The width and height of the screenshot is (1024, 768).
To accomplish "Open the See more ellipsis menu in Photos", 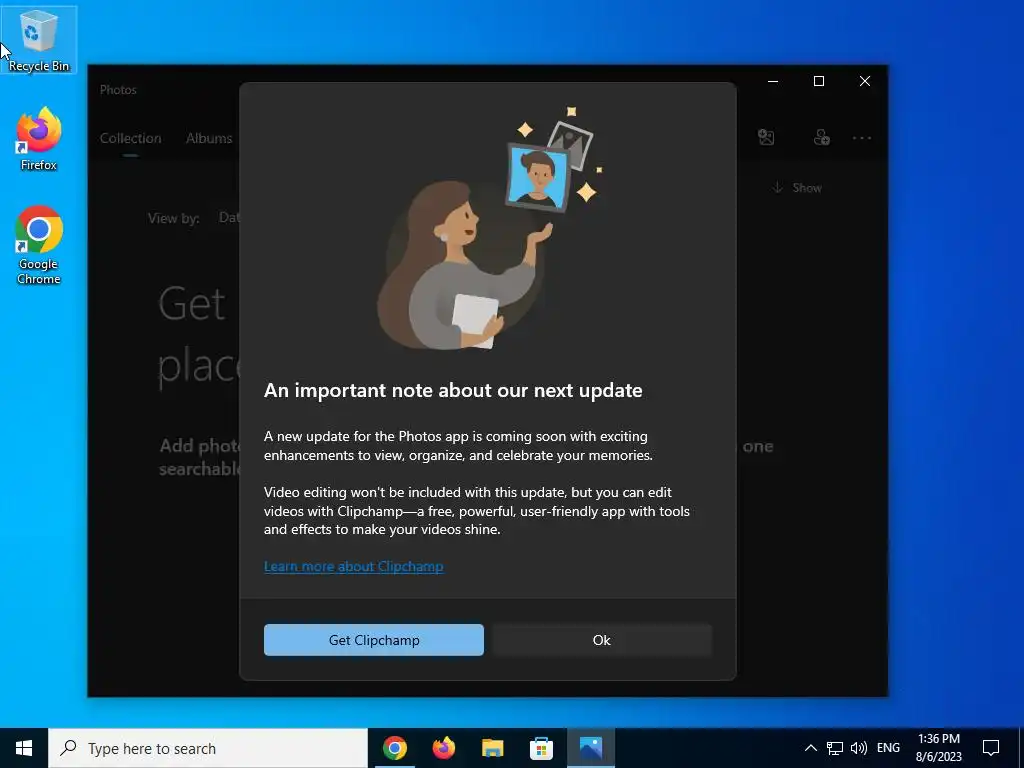I will pos(862,138).
